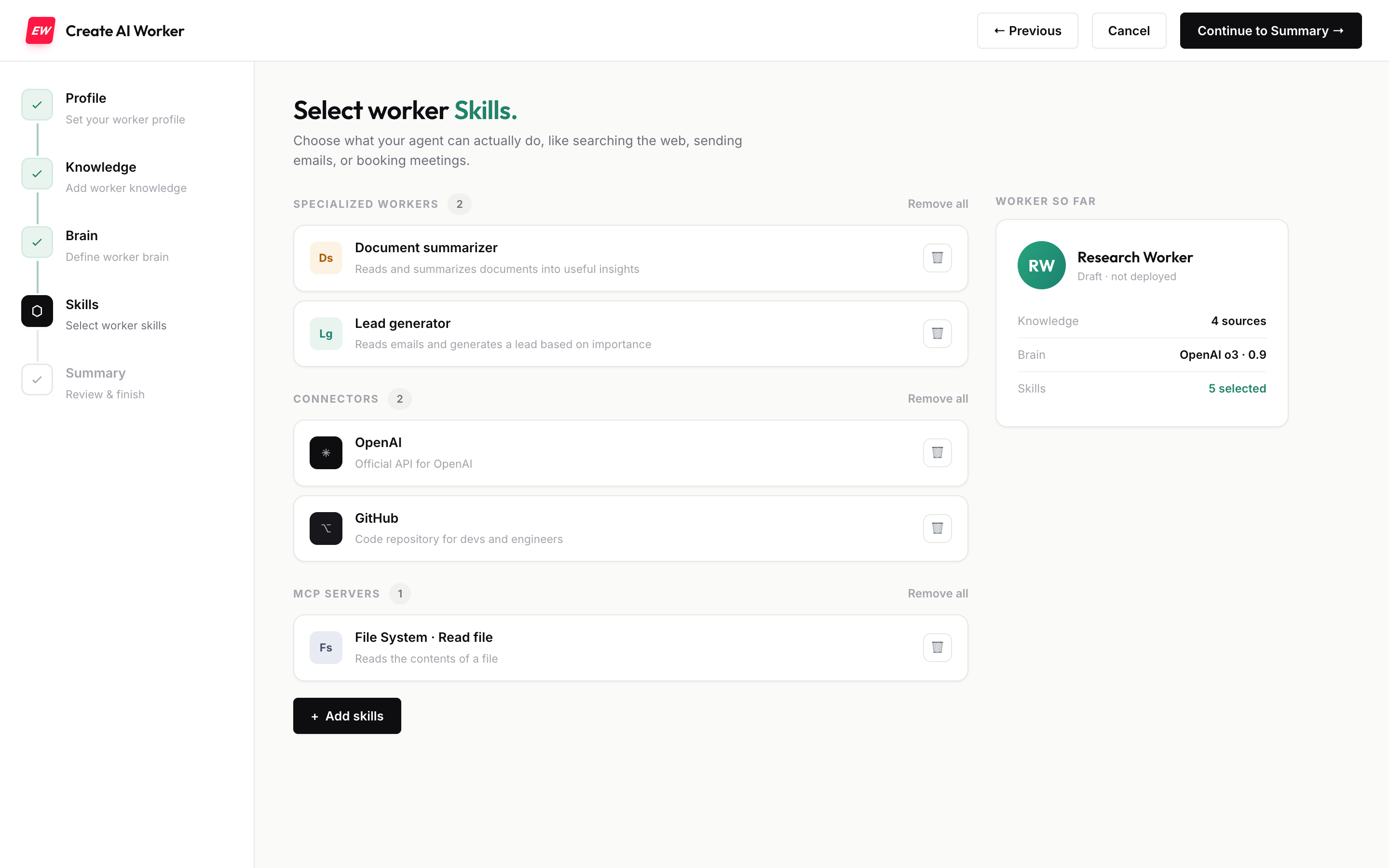Delete the Document summarizer skill
This screenshot has width=1389, height=868.
tap(937, 258)
